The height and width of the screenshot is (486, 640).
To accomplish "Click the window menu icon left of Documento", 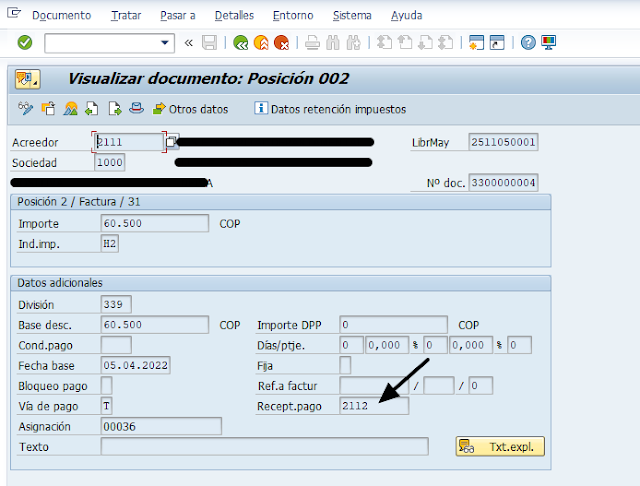I will tap(14, 13).
